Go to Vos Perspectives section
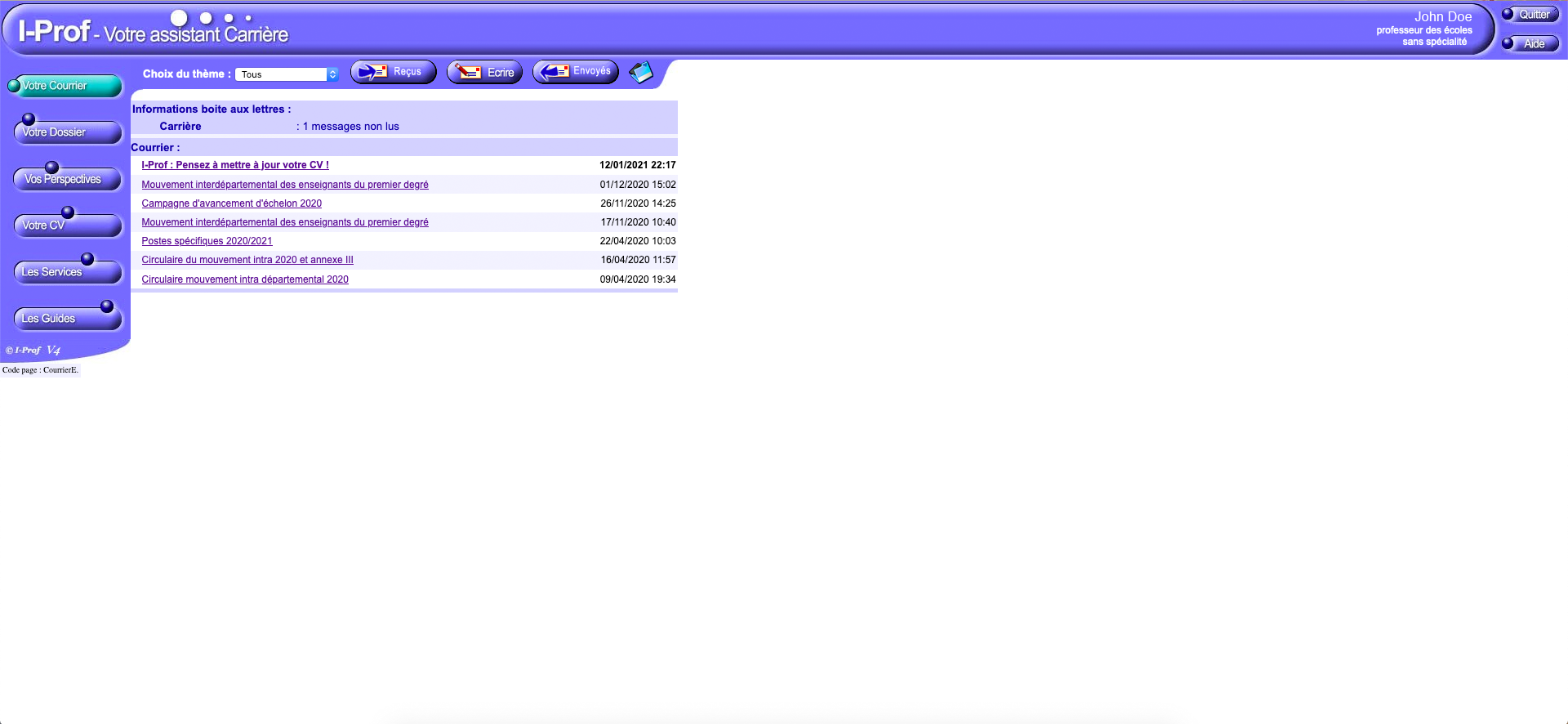The image size is (1568, 724). [67, 178]
